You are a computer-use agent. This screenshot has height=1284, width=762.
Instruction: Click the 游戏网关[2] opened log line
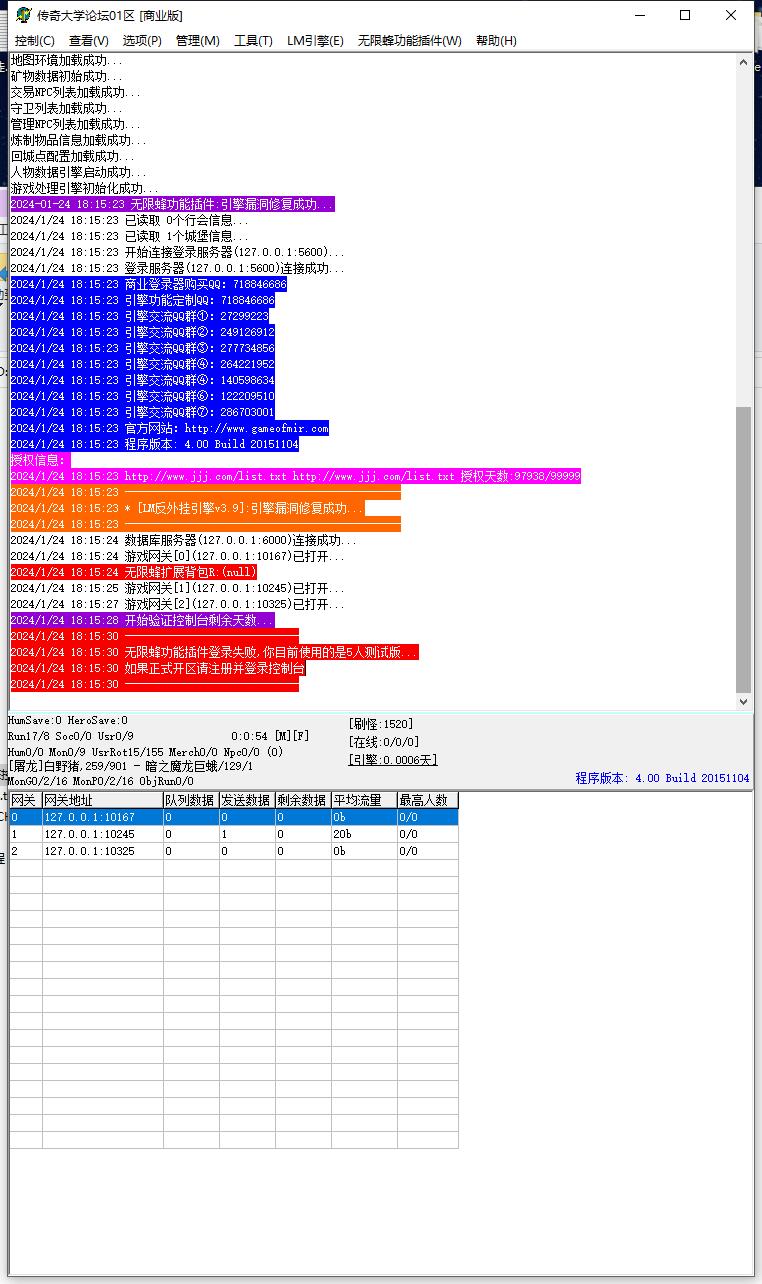[177, 604]
